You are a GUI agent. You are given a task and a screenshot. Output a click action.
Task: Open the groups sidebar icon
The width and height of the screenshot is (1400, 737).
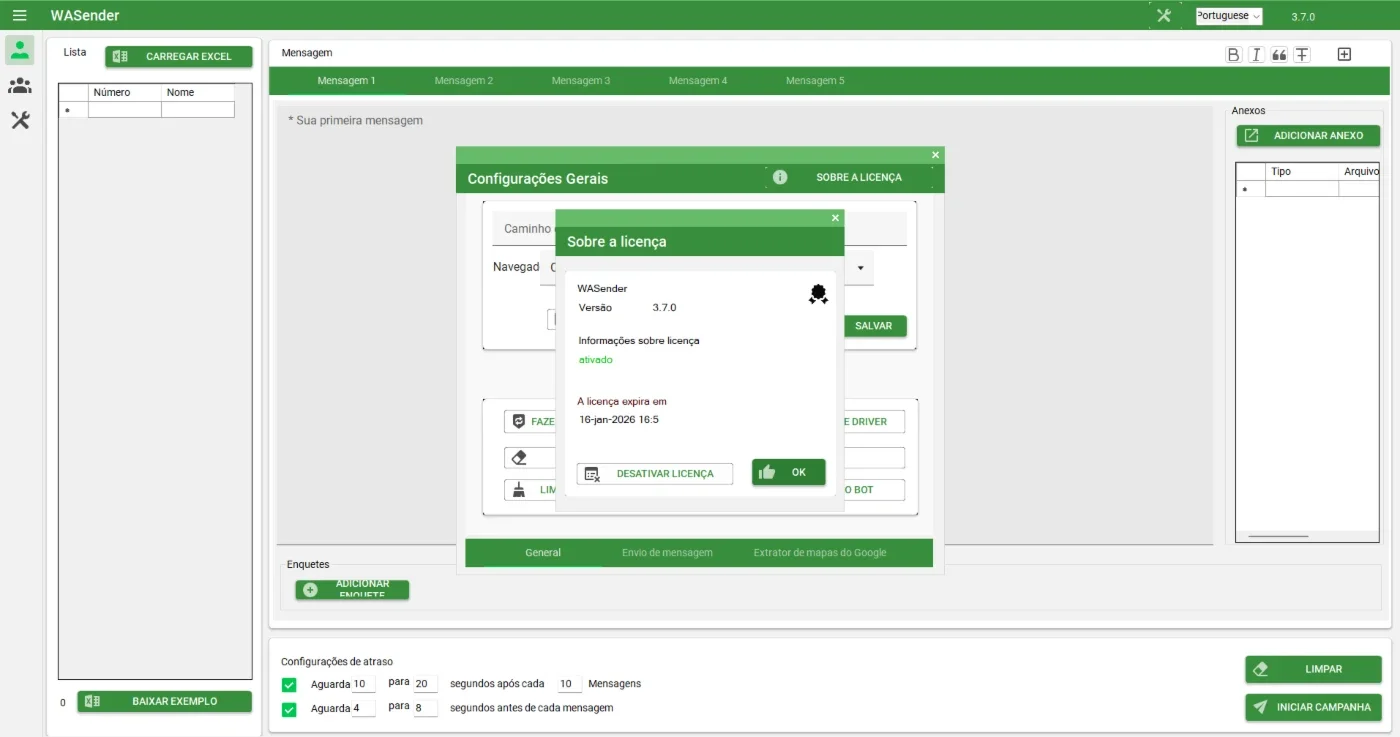click(20, 86)
